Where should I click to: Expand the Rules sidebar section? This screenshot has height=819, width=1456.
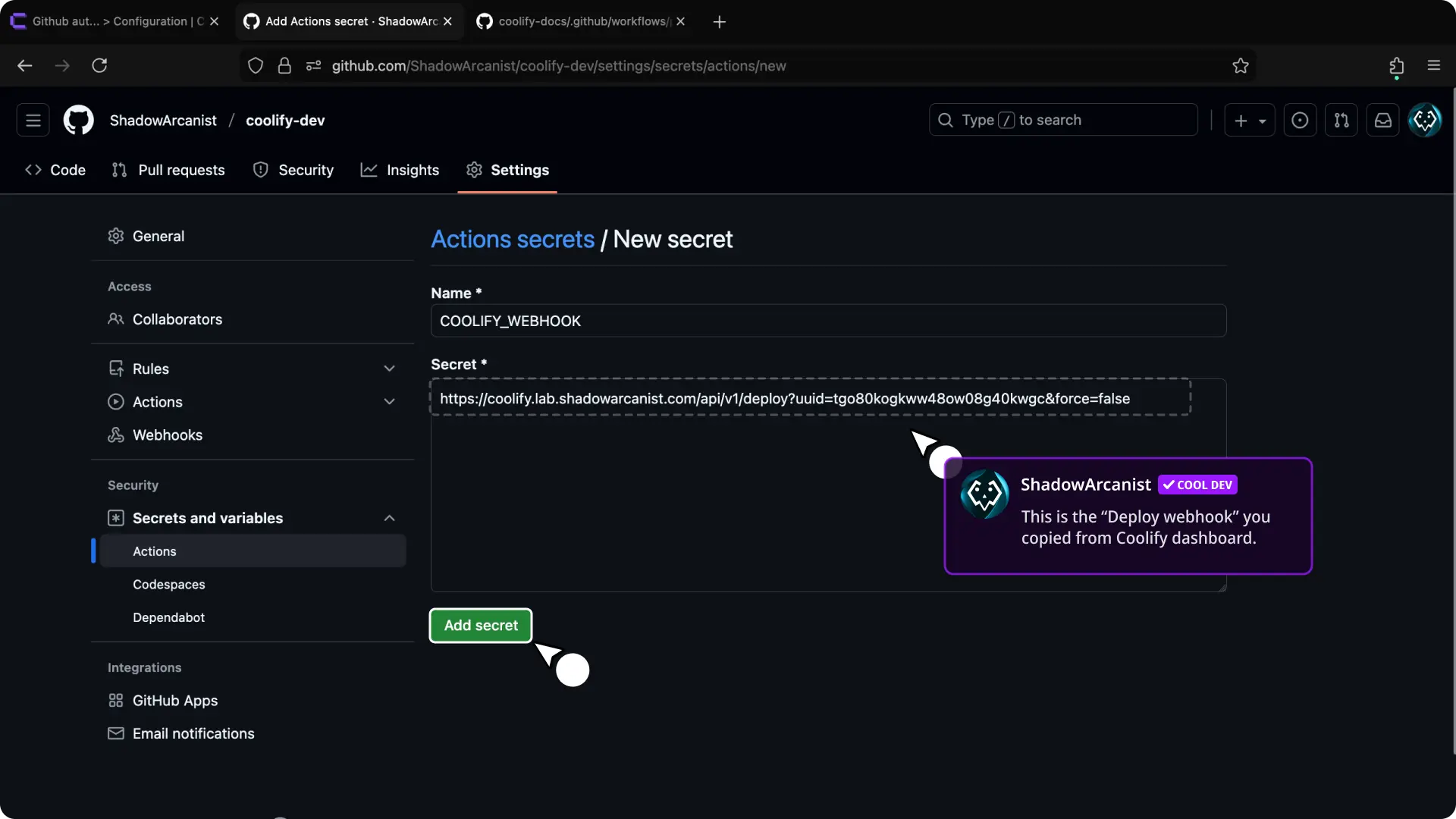pyautogui.click(x=389, y=369)
